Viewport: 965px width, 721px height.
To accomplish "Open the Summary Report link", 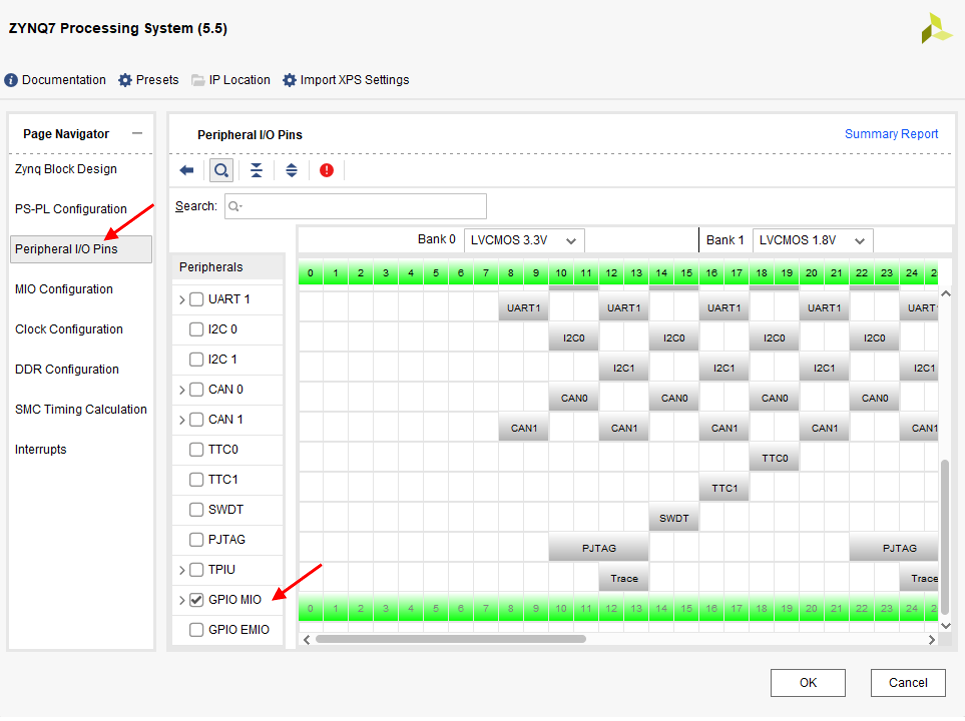I will 891,134.
